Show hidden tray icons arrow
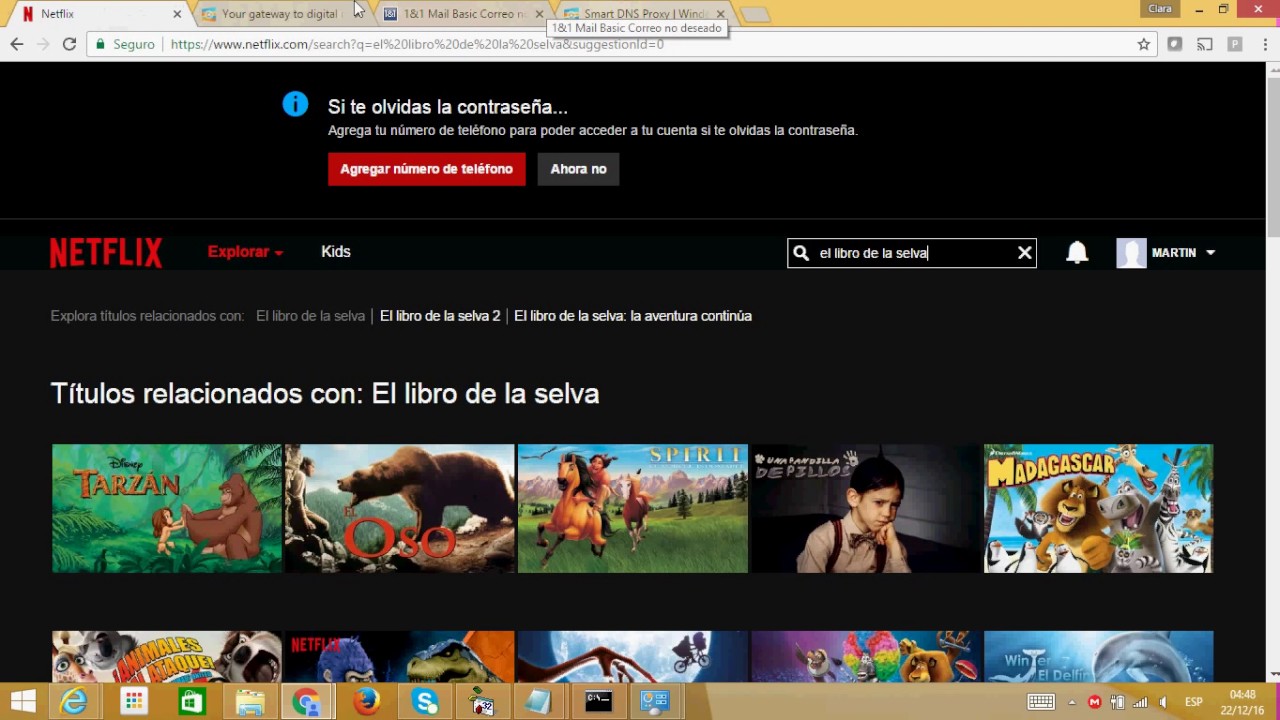1280x720 pixels. click(x=1072, y=702)
